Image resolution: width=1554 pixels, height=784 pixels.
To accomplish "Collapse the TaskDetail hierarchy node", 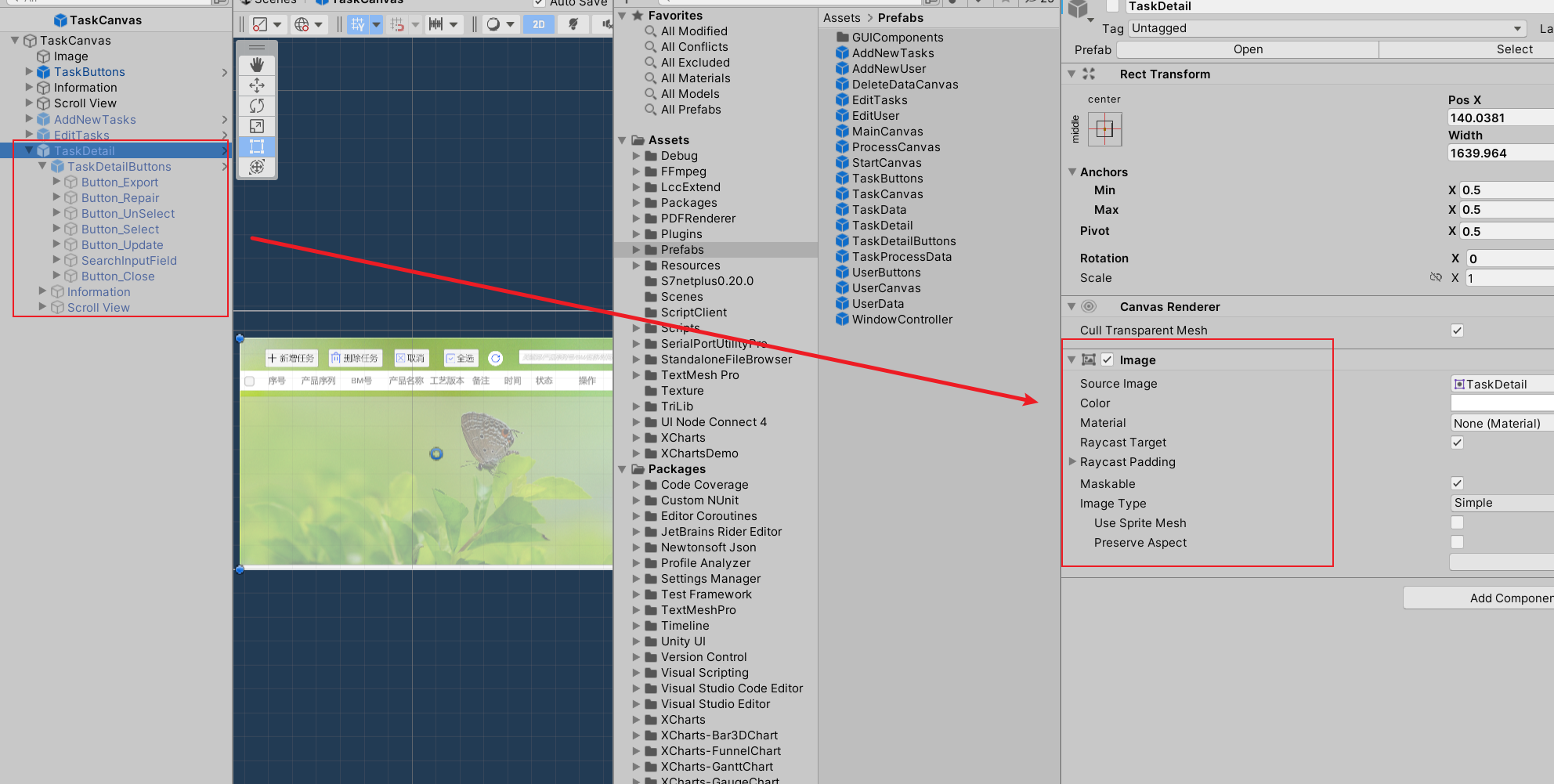I will click(30, 150).
